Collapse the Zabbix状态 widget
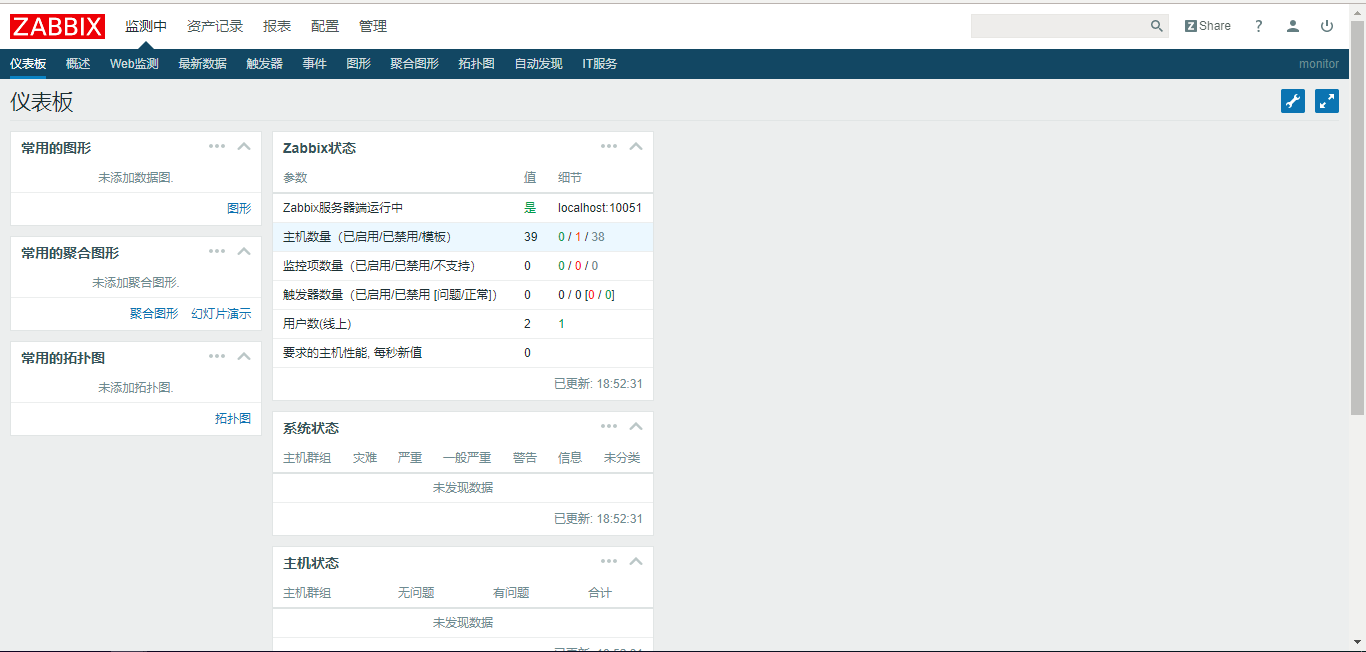 [636, 146]
